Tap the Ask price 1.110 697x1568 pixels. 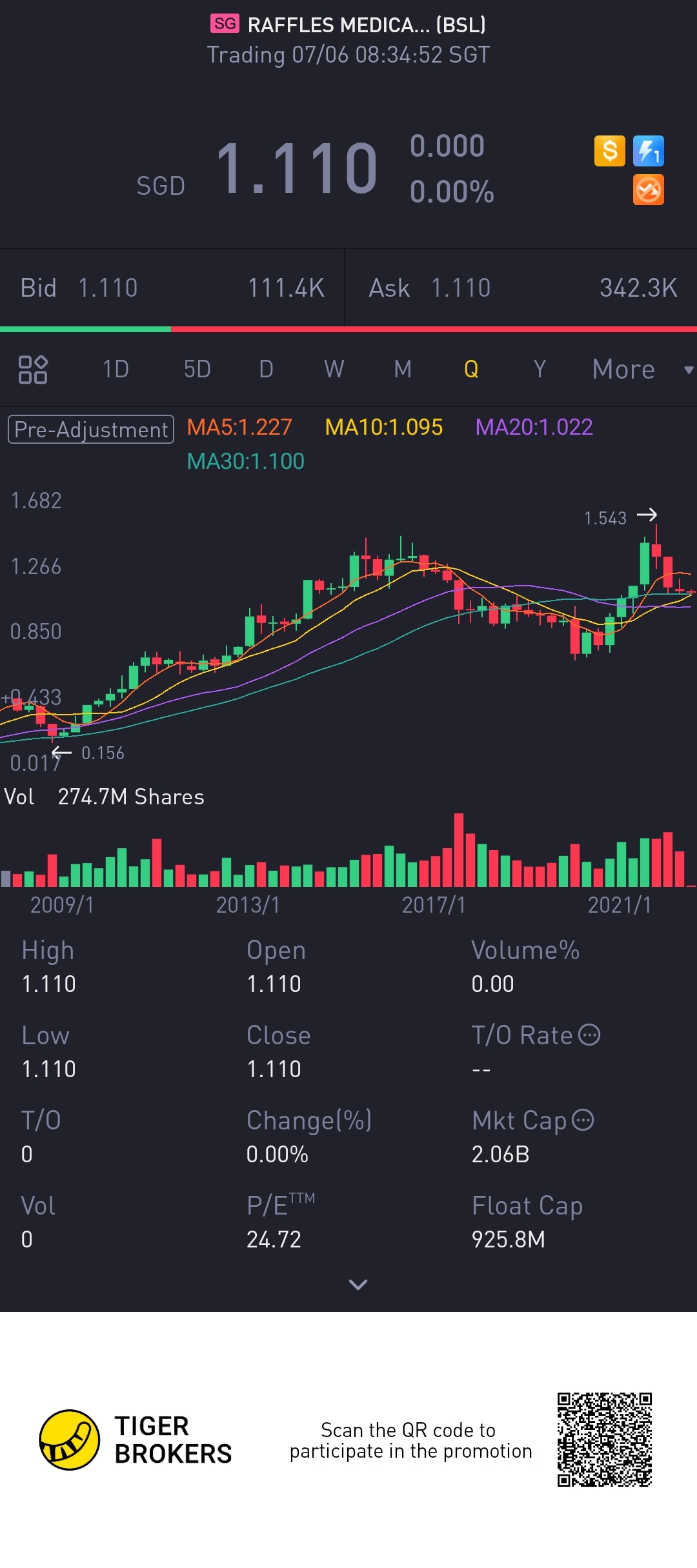click(x=461, y=288)
